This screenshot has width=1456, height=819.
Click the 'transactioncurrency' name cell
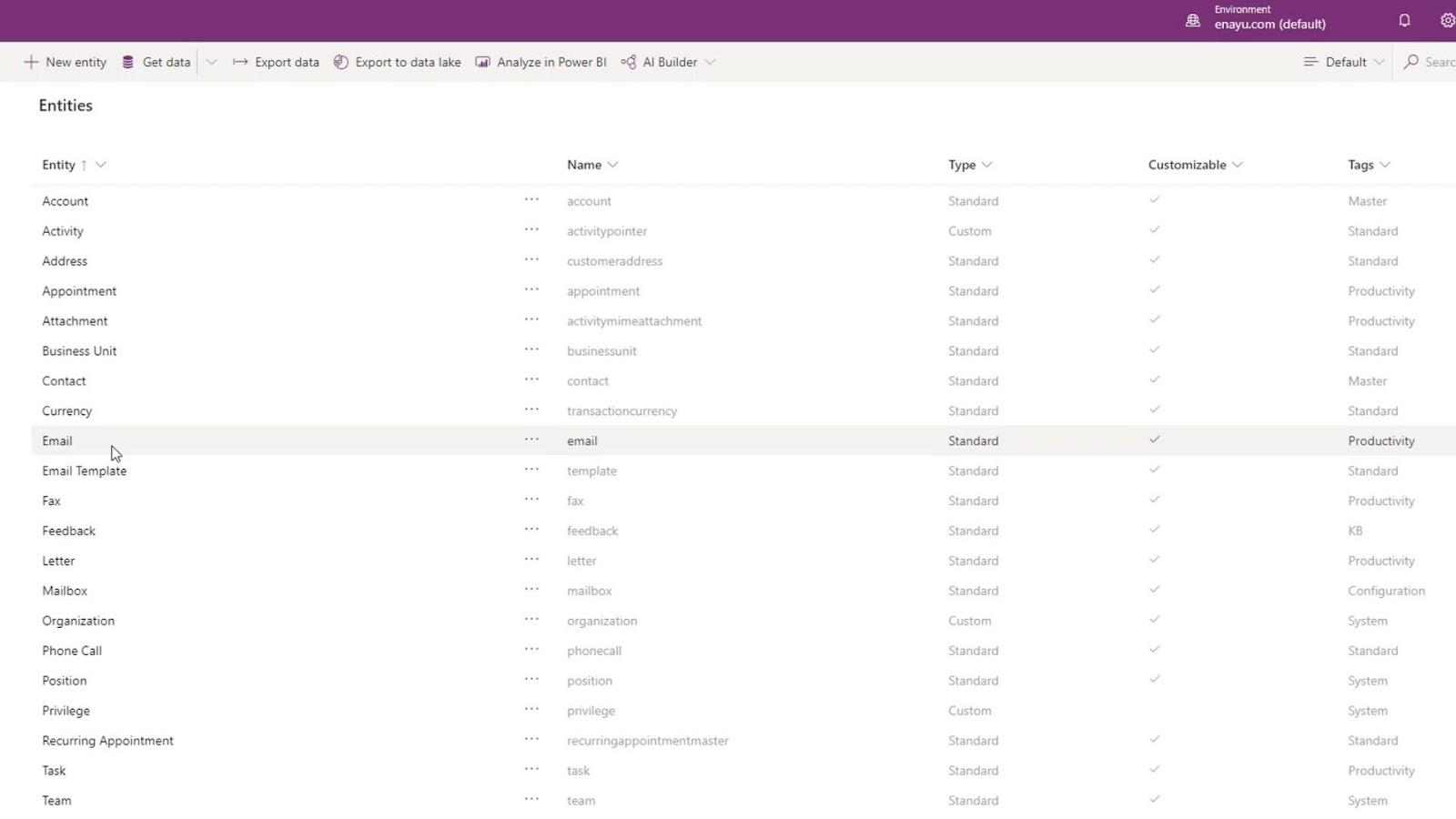[622, 411]
